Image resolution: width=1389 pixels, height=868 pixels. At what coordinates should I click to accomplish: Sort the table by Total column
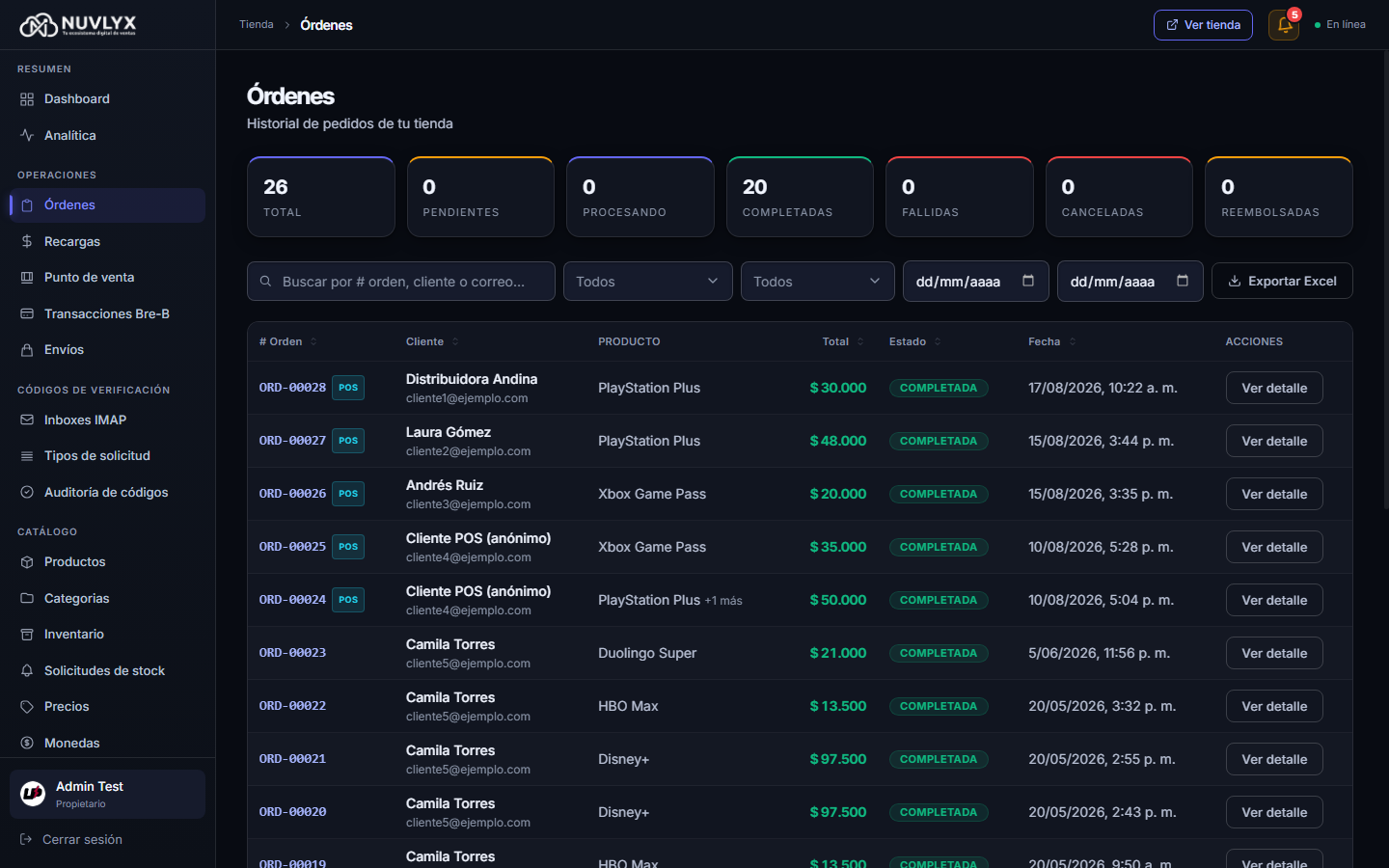pyautogui.click(x=843, y=341)
